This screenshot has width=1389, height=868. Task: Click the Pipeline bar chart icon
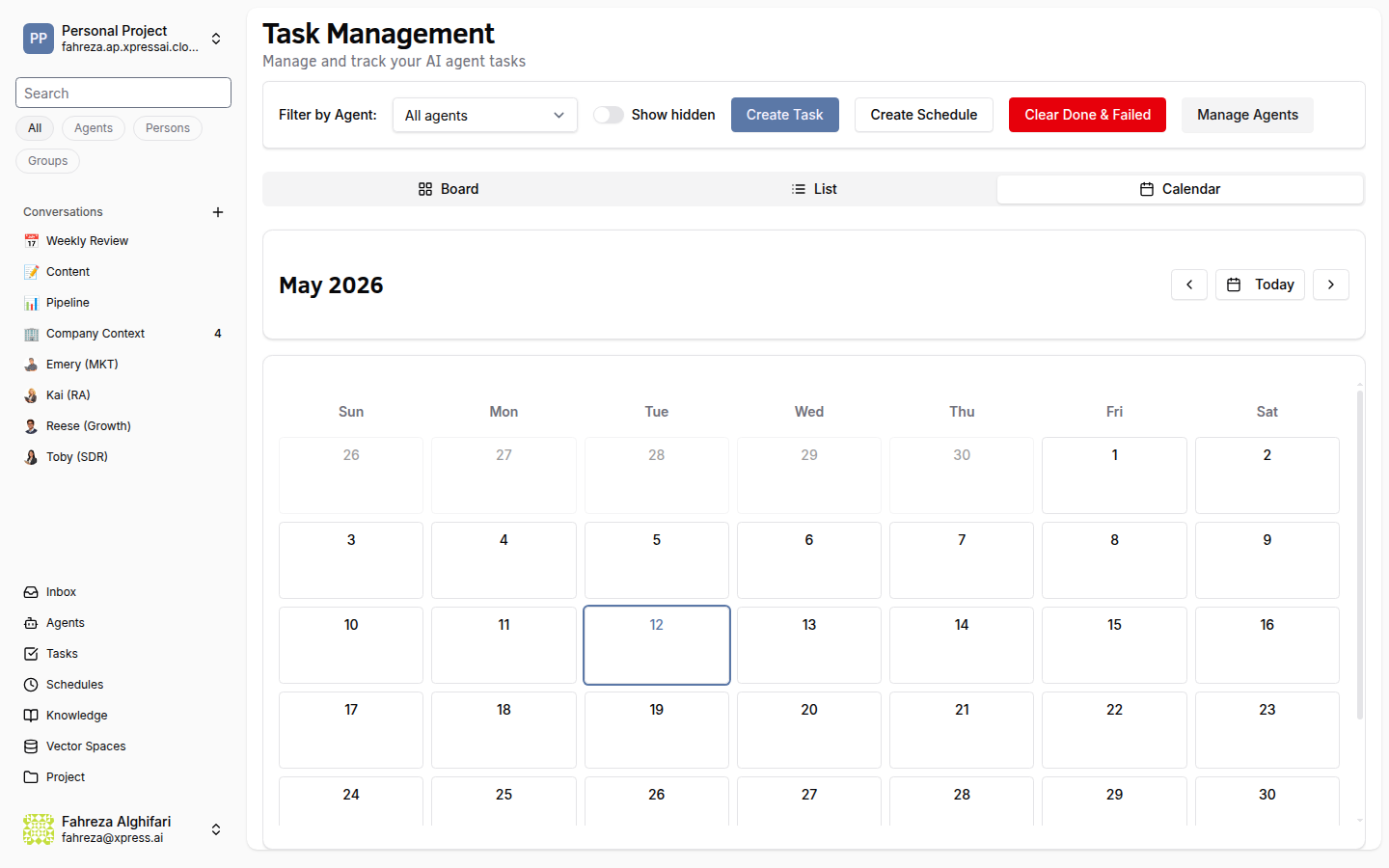(x=31, y=303)
